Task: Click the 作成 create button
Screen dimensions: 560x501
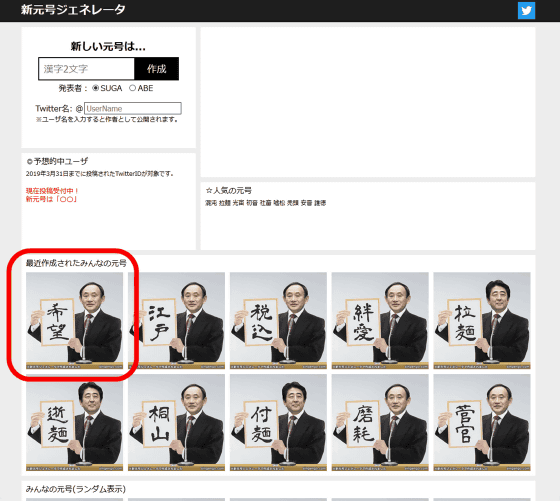Action: point(156,69)
